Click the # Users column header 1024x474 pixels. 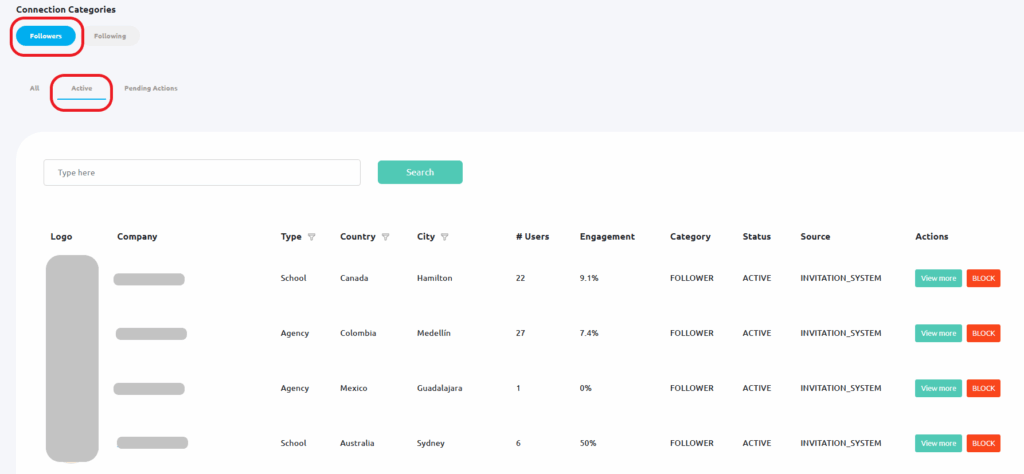pyautogui.click(x=532, y=237)
